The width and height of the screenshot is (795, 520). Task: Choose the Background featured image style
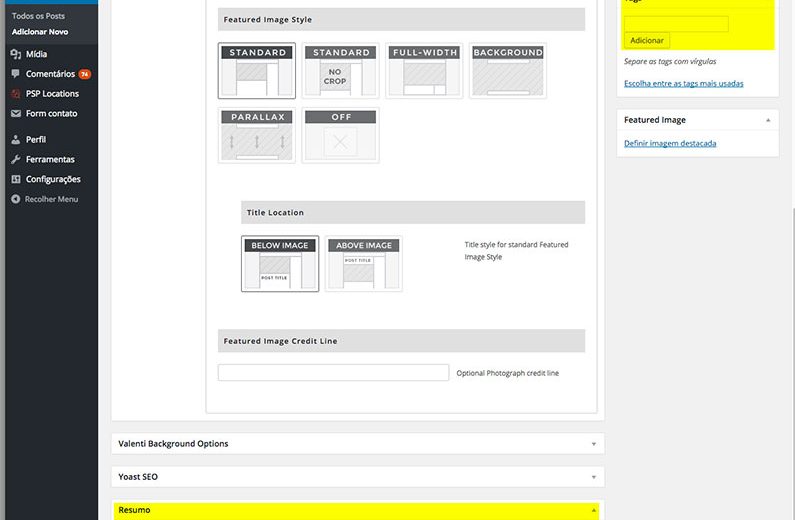(508, 70)
